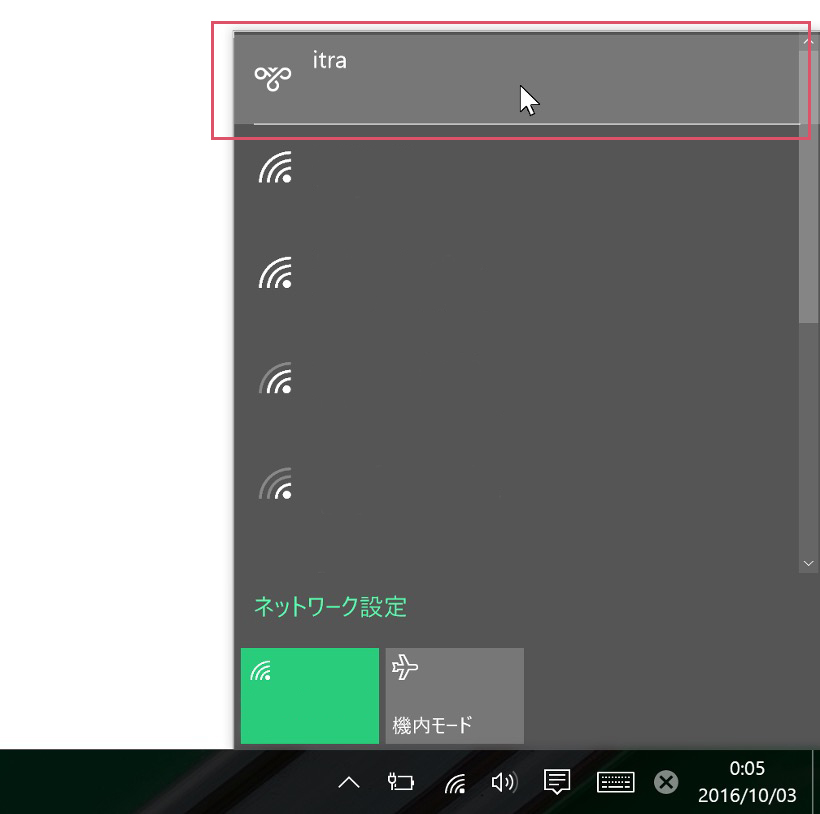
Task: Toggle the green Wi-Fi quick action tile
Action: coord(310,695)
